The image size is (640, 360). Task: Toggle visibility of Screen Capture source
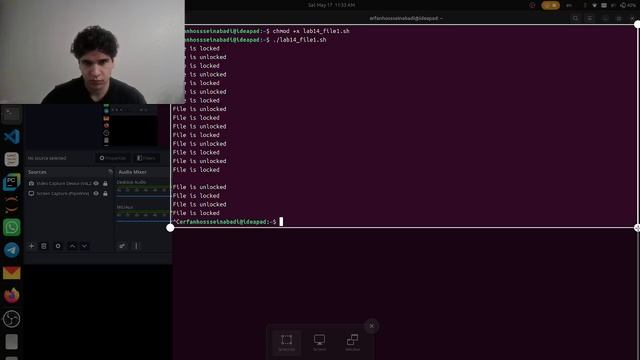(x=96, y=193)
